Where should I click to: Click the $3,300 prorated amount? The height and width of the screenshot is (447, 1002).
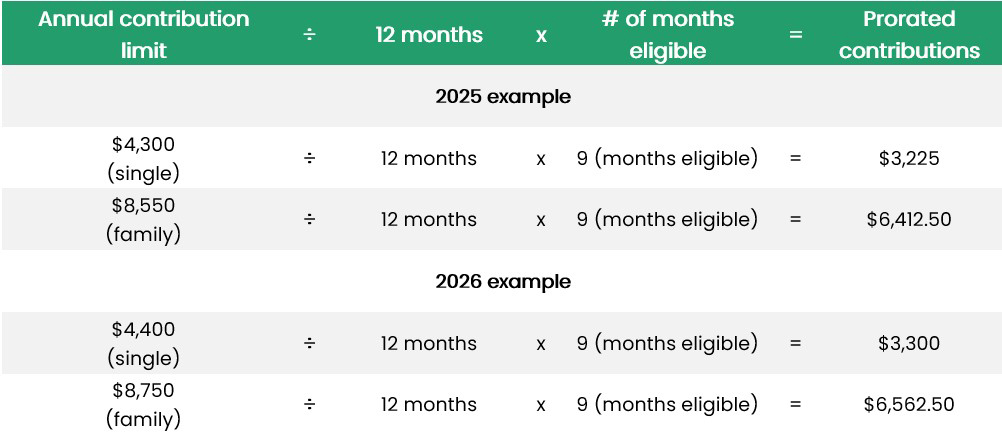909,343
